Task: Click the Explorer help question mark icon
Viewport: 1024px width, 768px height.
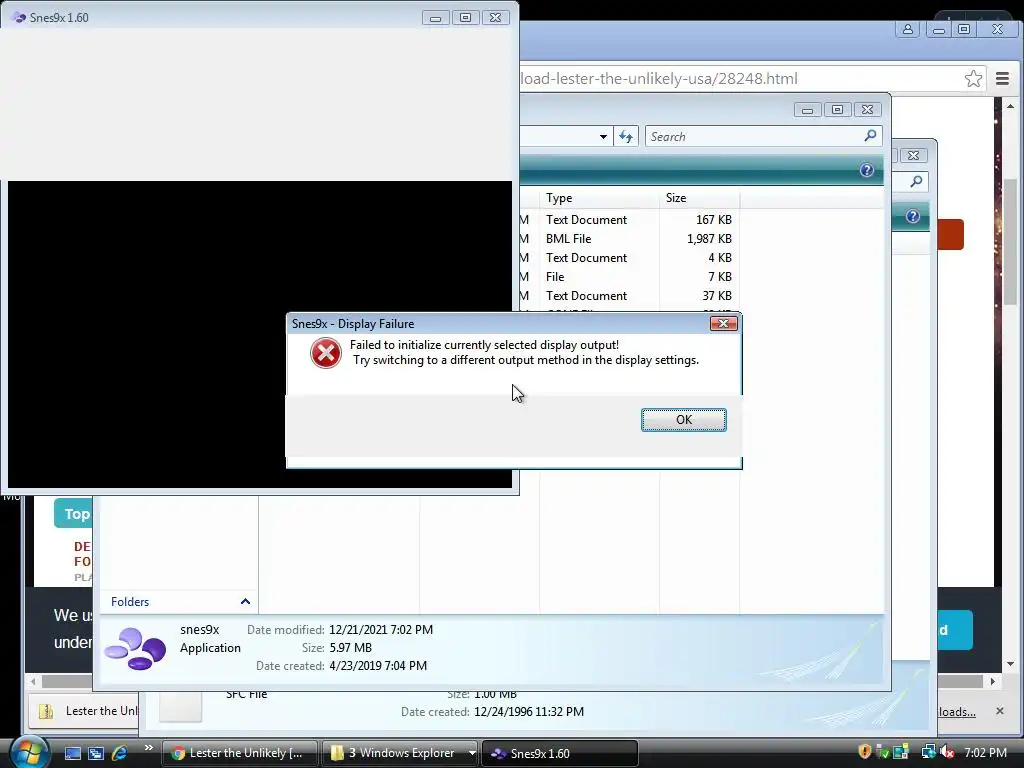Action: 867,170
